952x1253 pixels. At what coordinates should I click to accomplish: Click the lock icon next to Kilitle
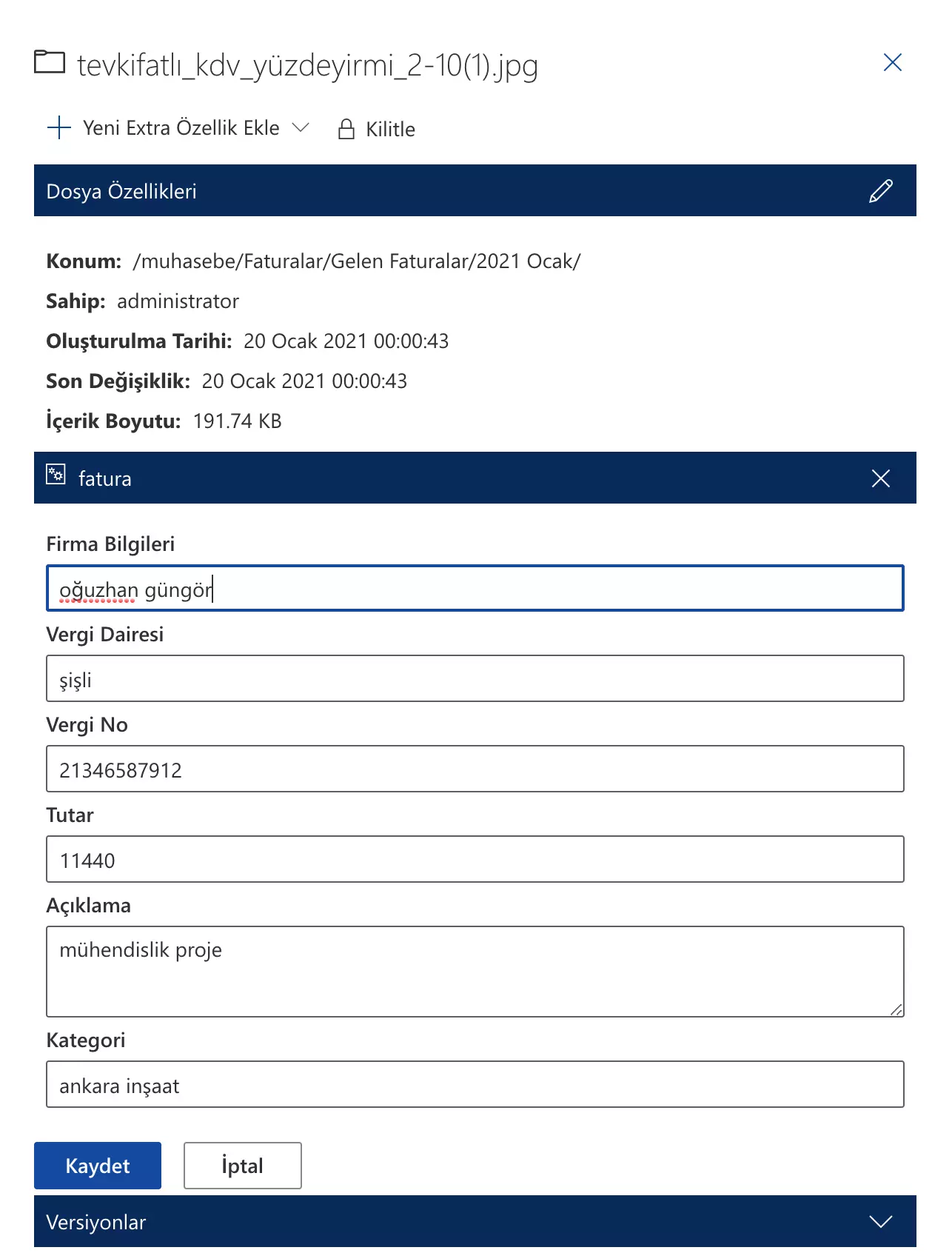click(x=346, y=129)
